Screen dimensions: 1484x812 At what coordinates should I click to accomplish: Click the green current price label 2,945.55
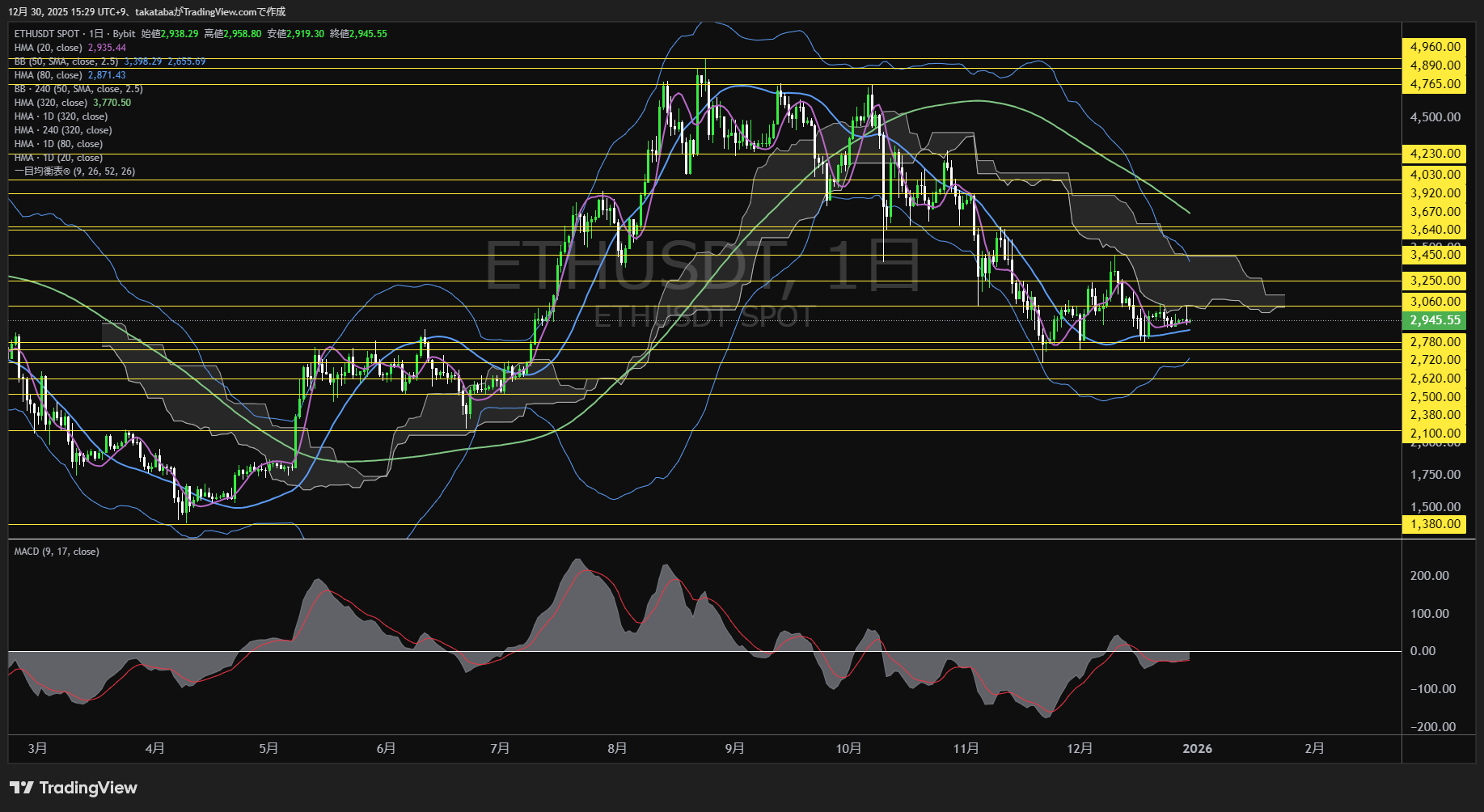(x=1434, y=320)
